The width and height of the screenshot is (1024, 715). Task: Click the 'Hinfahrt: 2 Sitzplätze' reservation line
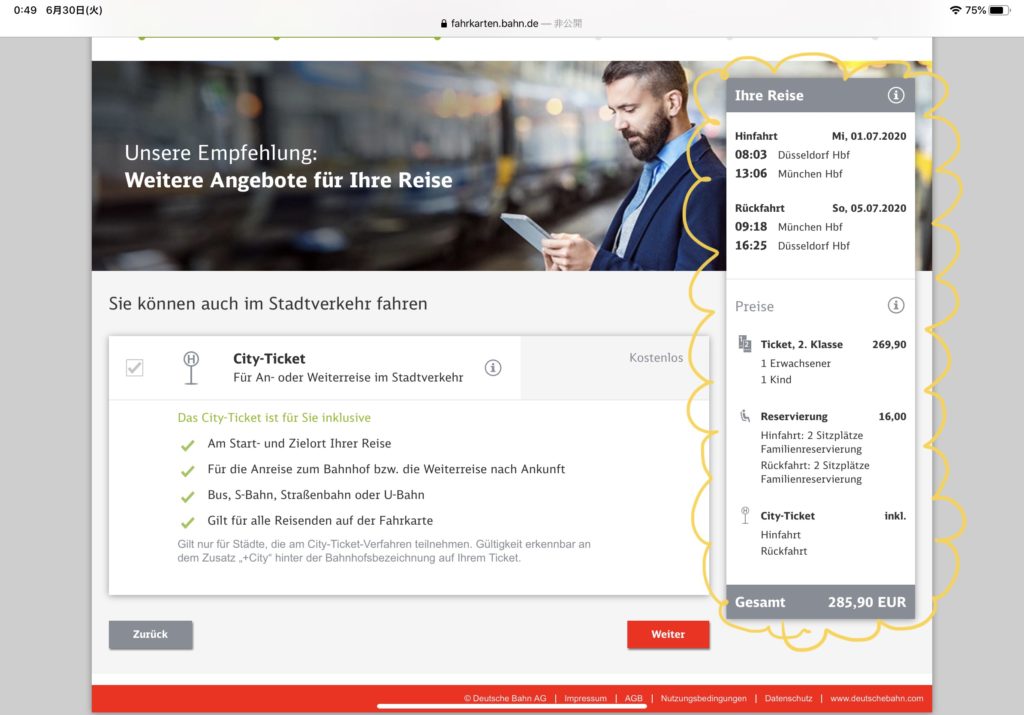coord(812,435)
